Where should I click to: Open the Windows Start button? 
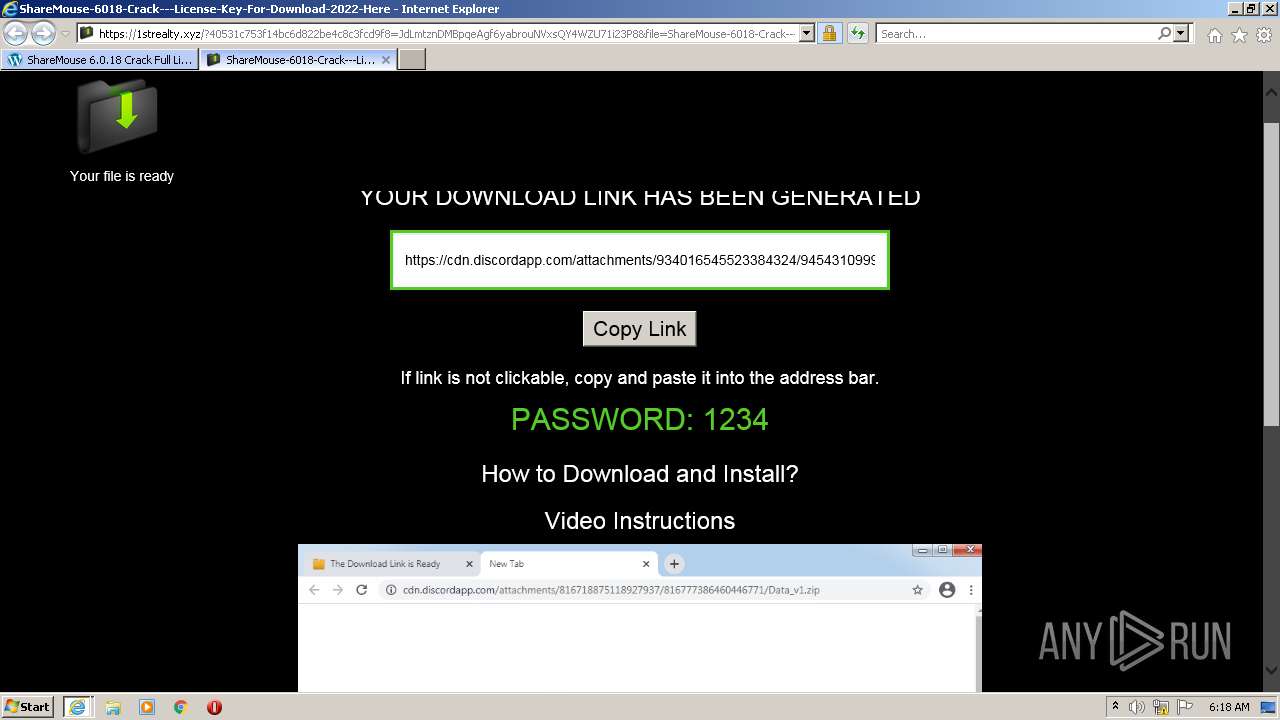tap(28, 706)
